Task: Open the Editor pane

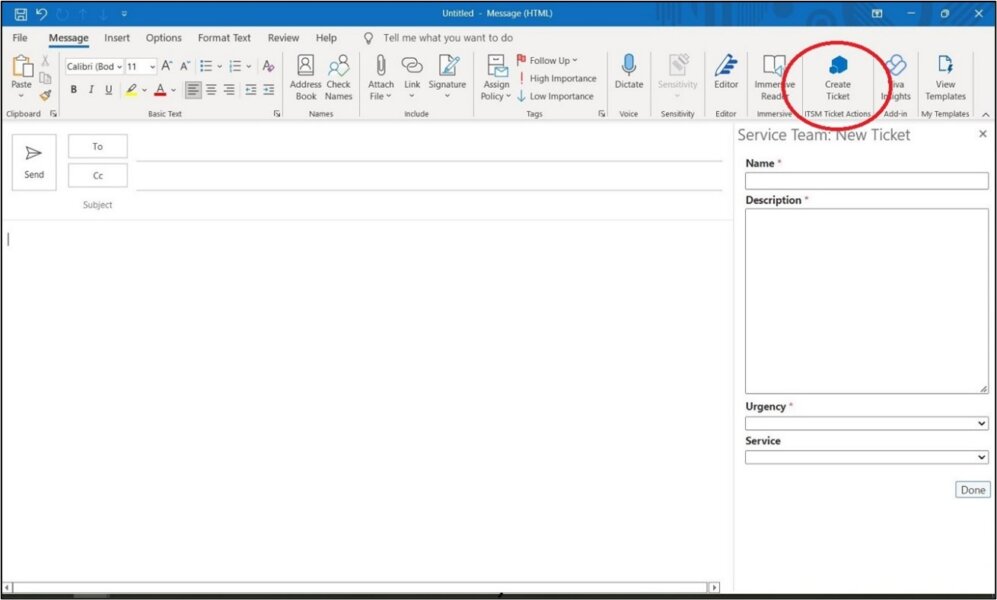Action: coord(726,78)
